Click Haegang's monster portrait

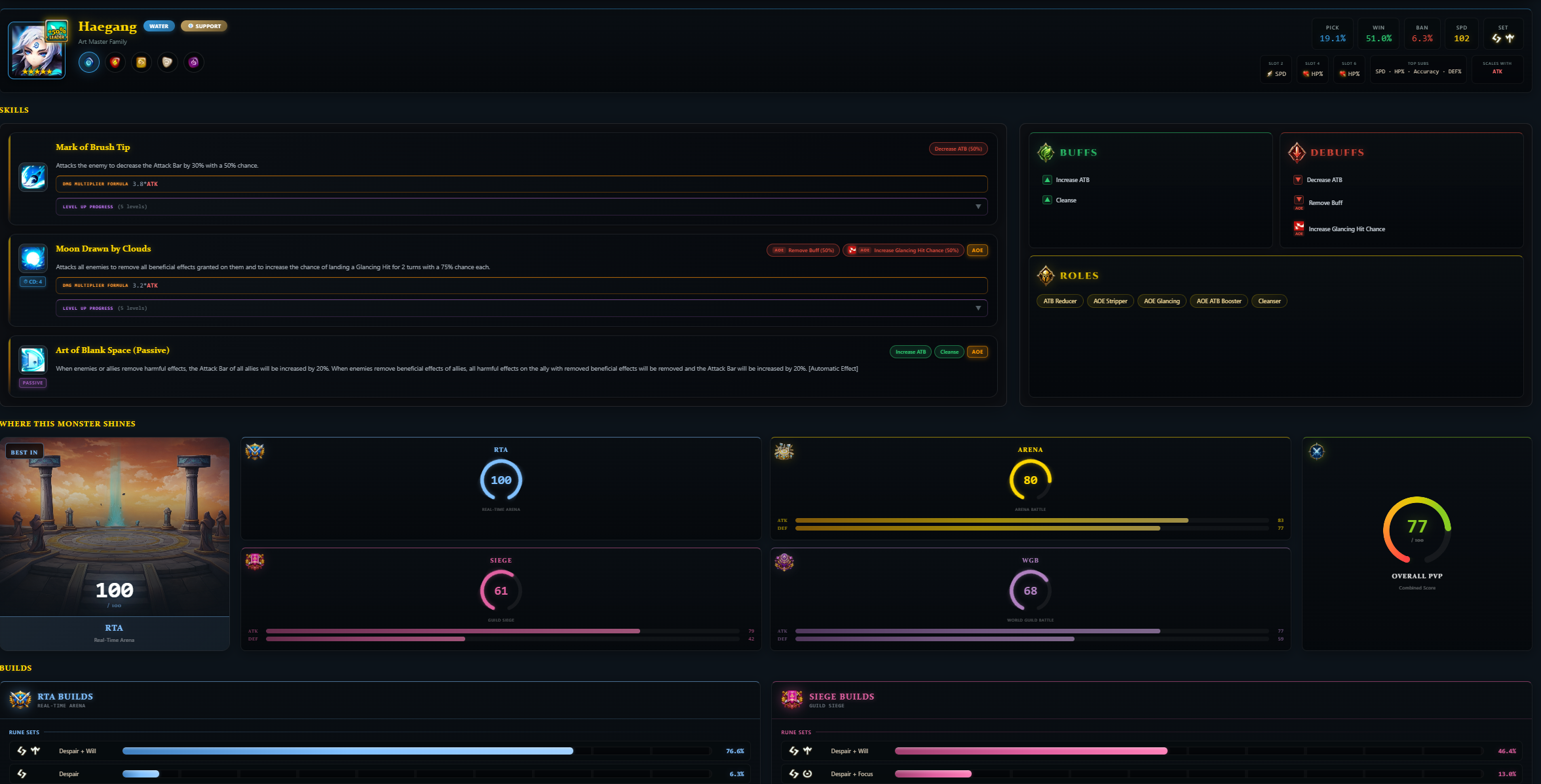point(37,50)
